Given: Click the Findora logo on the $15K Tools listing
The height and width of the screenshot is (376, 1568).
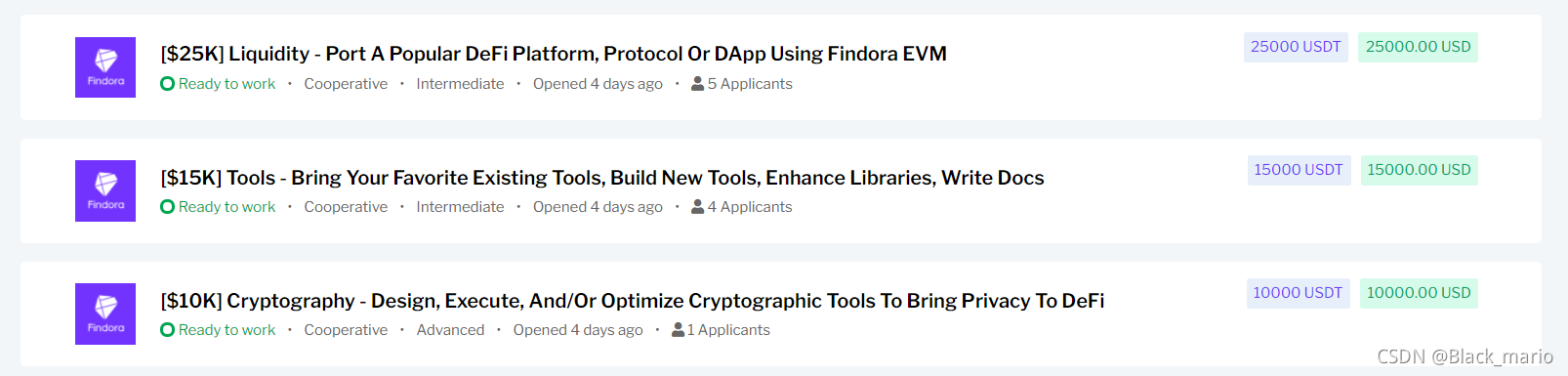Looking at the screenshot, I should tap(105, 190).
